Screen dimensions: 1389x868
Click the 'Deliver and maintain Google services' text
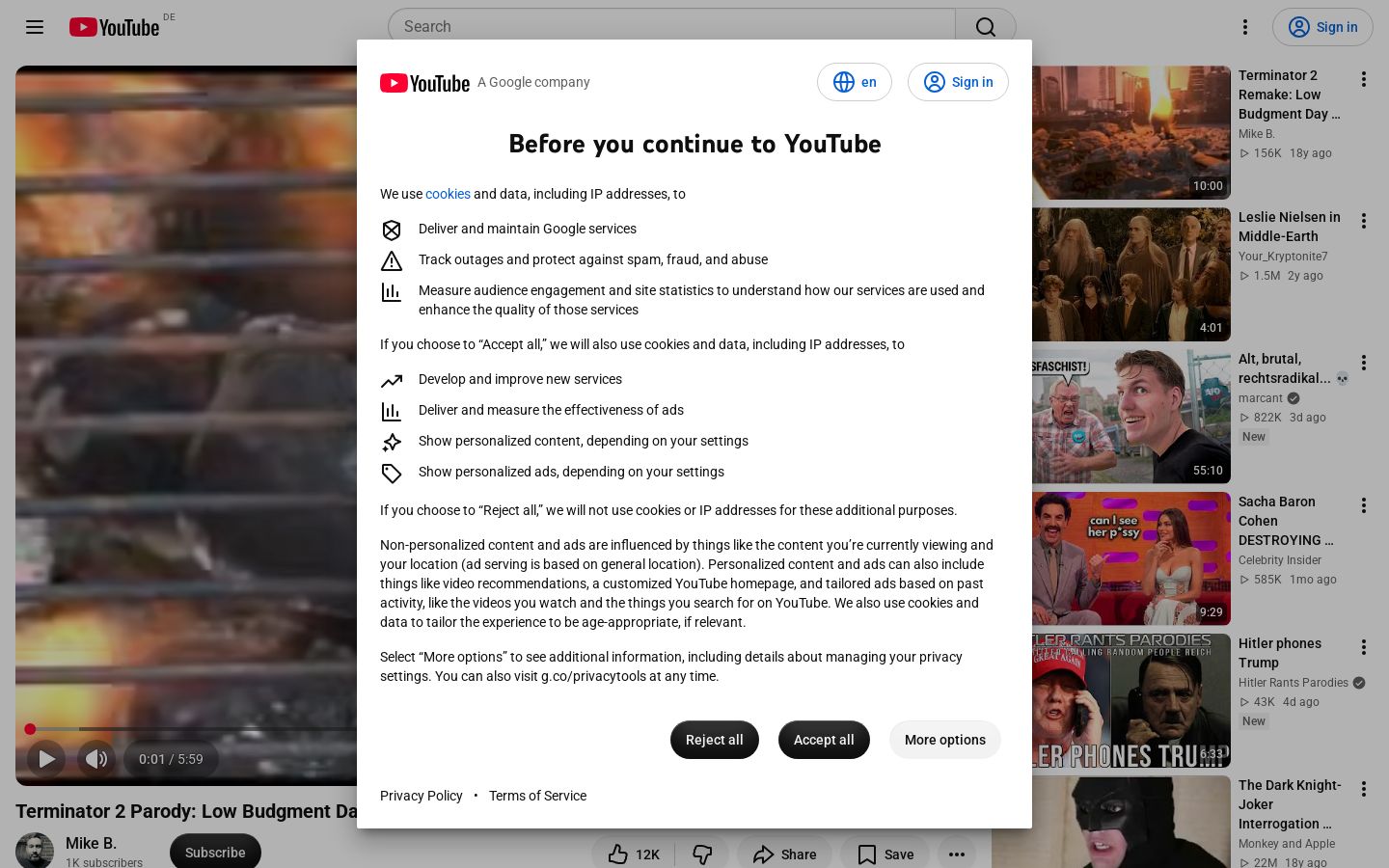click(528, 229)
